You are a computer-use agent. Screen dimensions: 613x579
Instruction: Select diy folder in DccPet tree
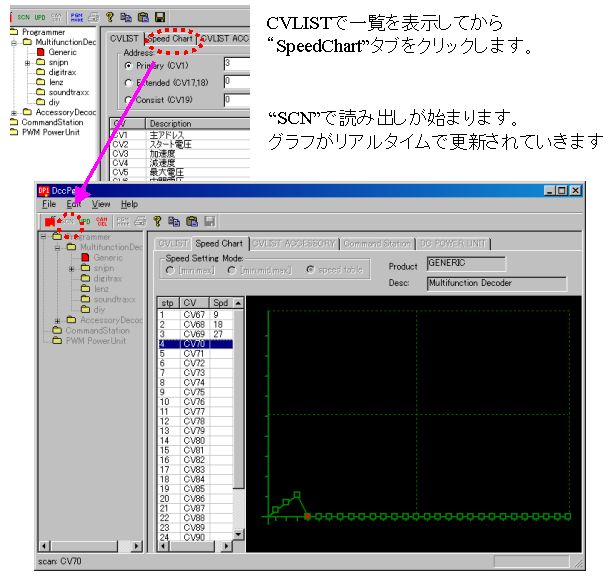point(99,310)
